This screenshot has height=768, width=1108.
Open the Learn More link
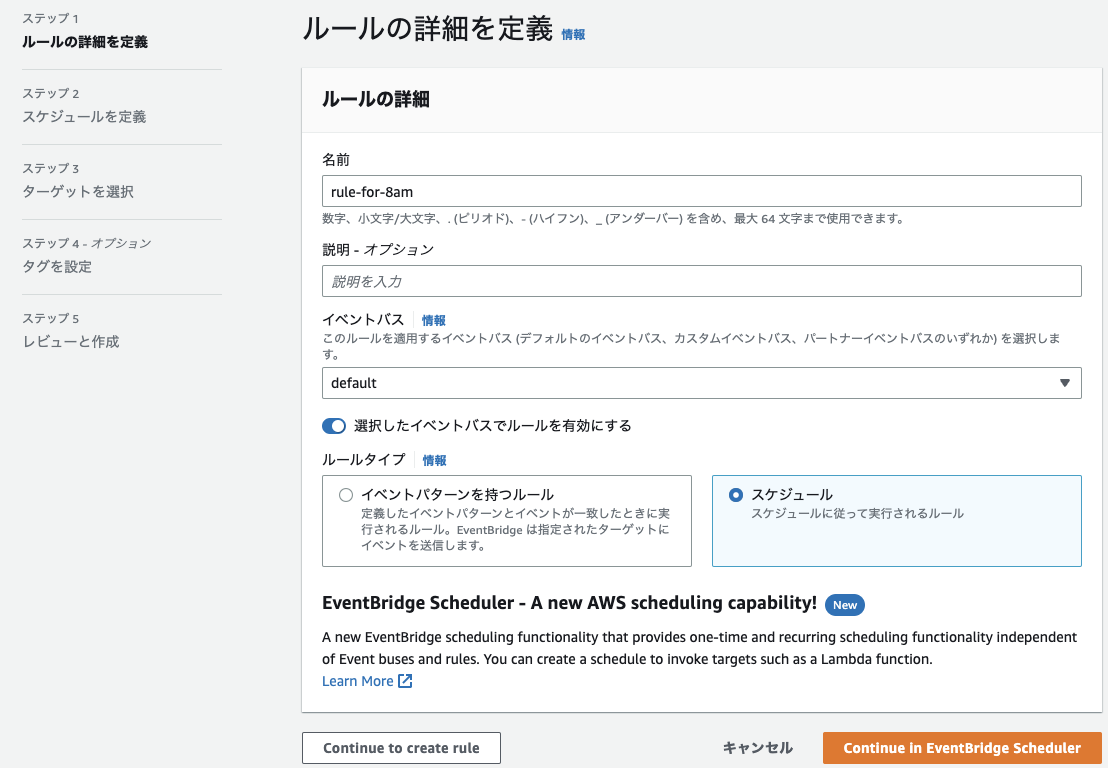coord(358,681)
